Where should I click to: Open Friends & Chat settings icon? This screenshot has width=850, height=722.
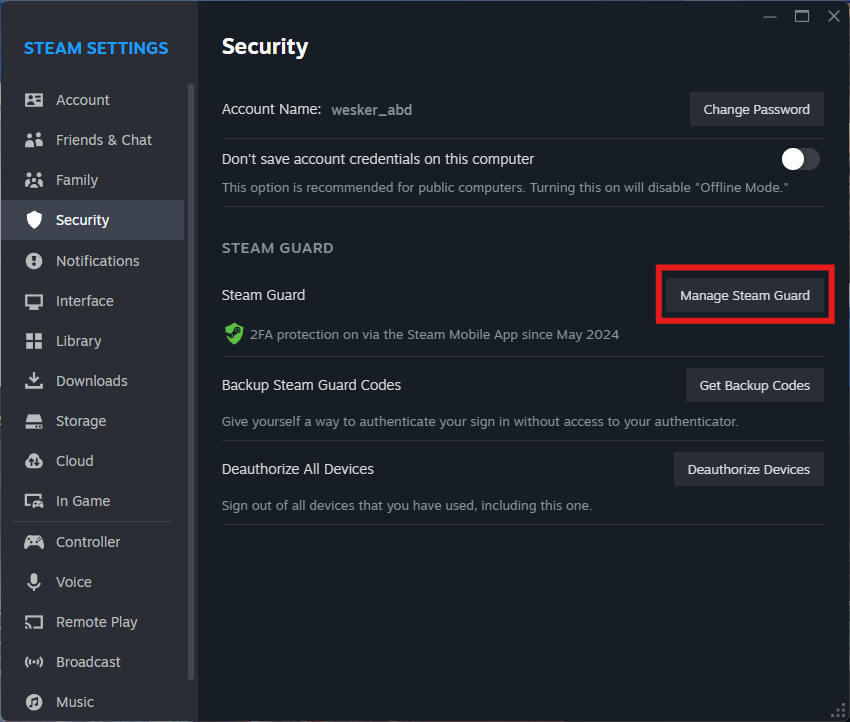coord(34,140)
